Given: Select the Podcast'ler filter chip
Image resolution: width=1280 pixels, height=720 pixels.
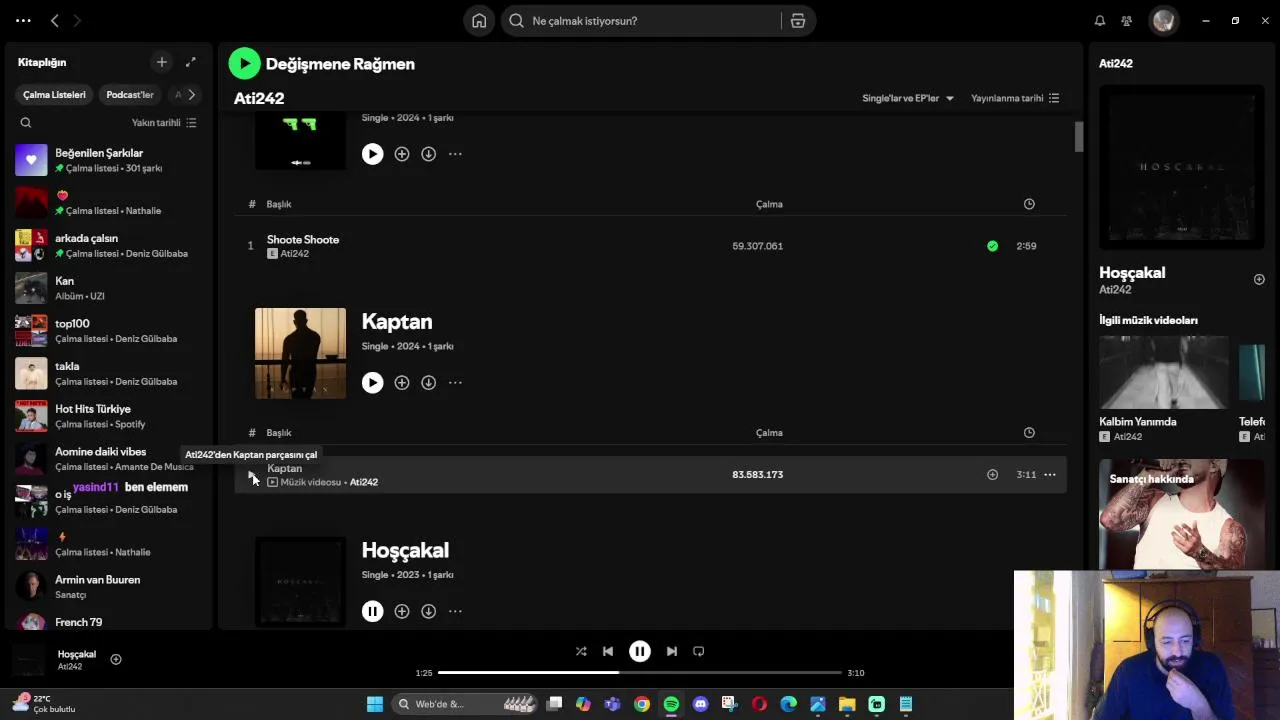Looking at the screenshot, I should point(130,95).
